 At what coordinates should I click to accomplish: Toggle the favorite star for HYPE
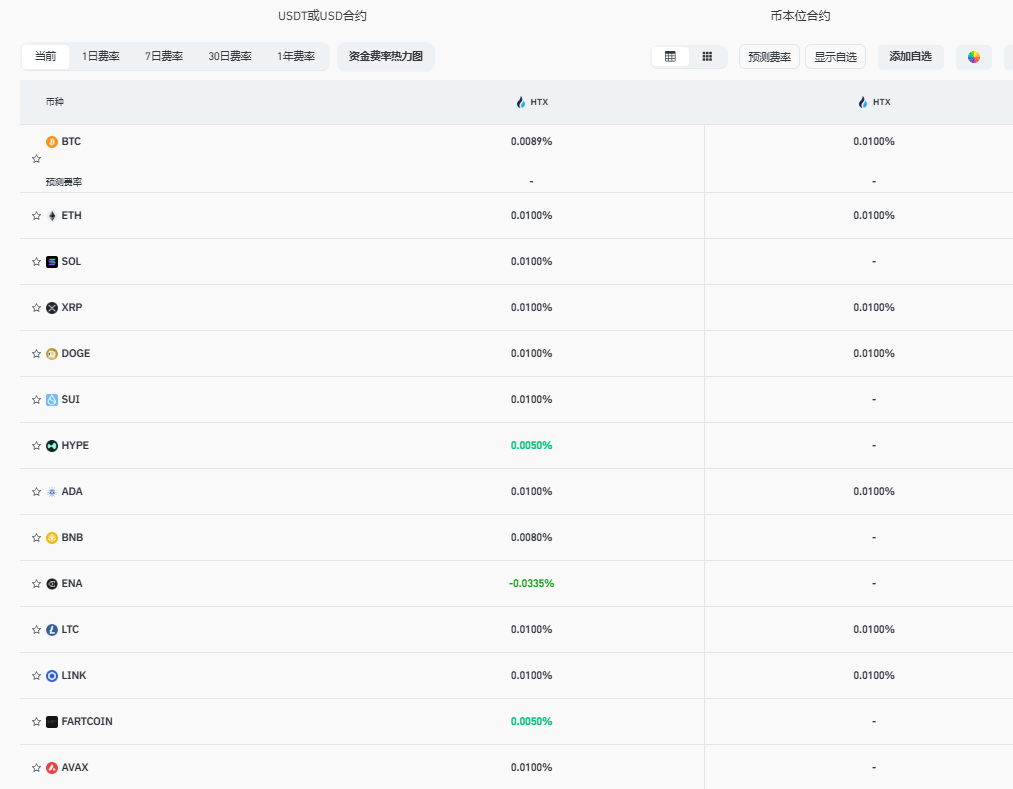(x=37, y=446)
